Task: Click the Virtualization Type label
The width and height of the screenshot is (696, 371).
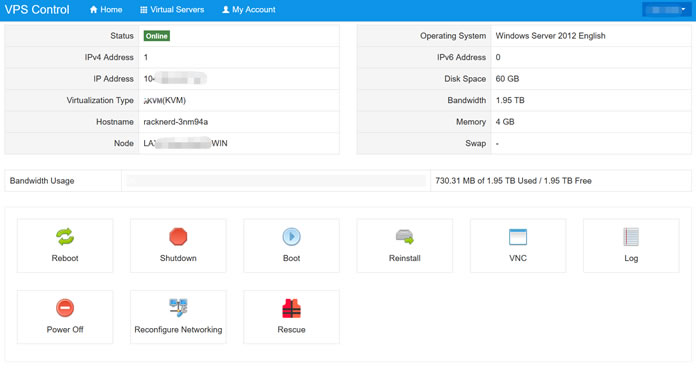Action: pyautogui.click(x=100, y=100)
